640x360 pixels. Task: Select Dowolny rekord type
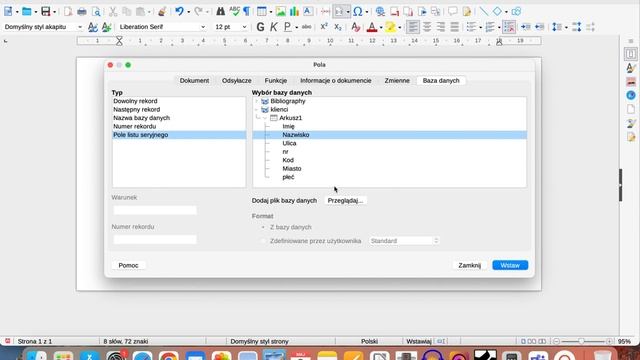click(179, 101)
